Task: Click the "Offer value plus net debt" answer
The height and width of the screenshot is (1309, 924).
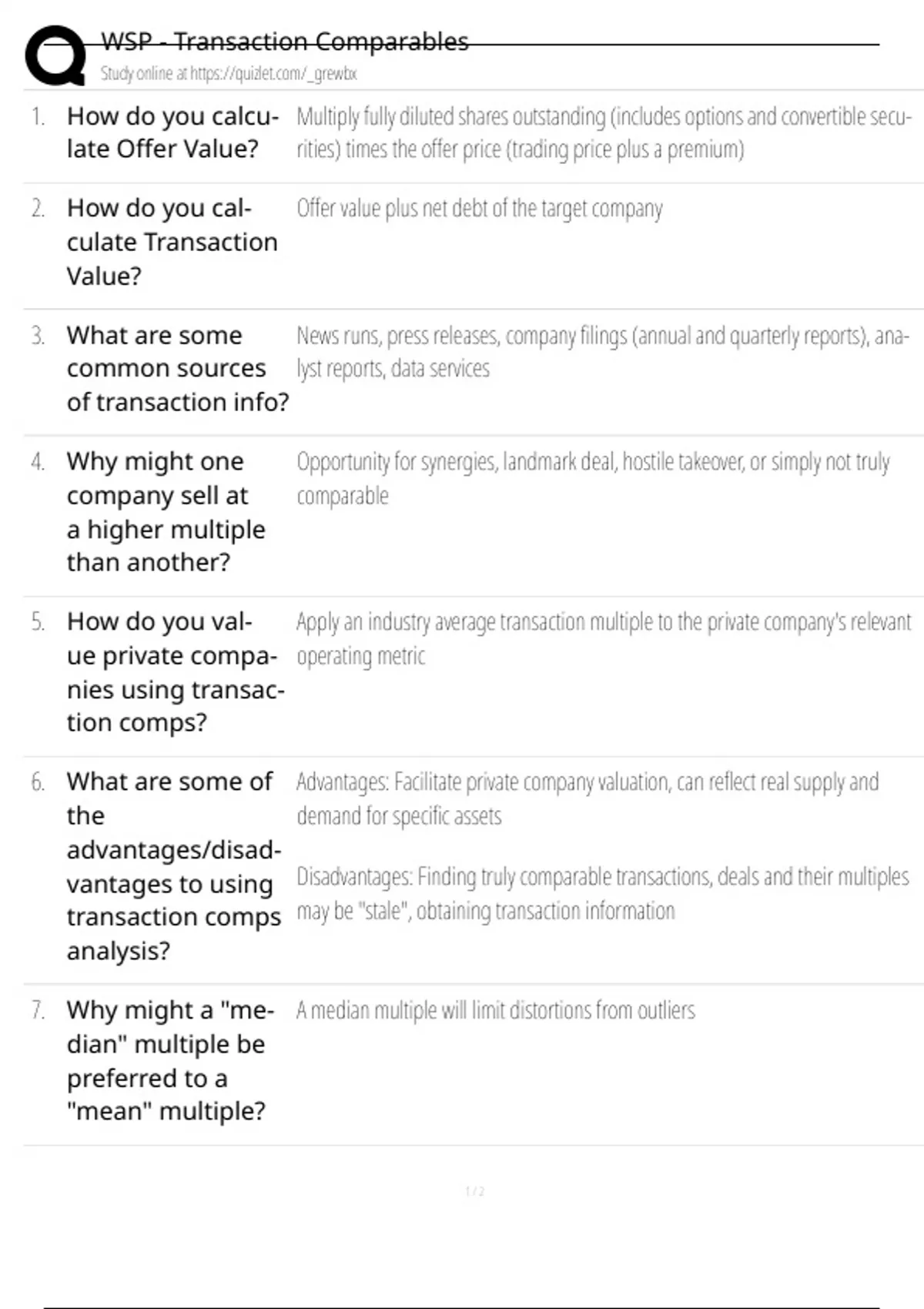Action: point(479,209)
